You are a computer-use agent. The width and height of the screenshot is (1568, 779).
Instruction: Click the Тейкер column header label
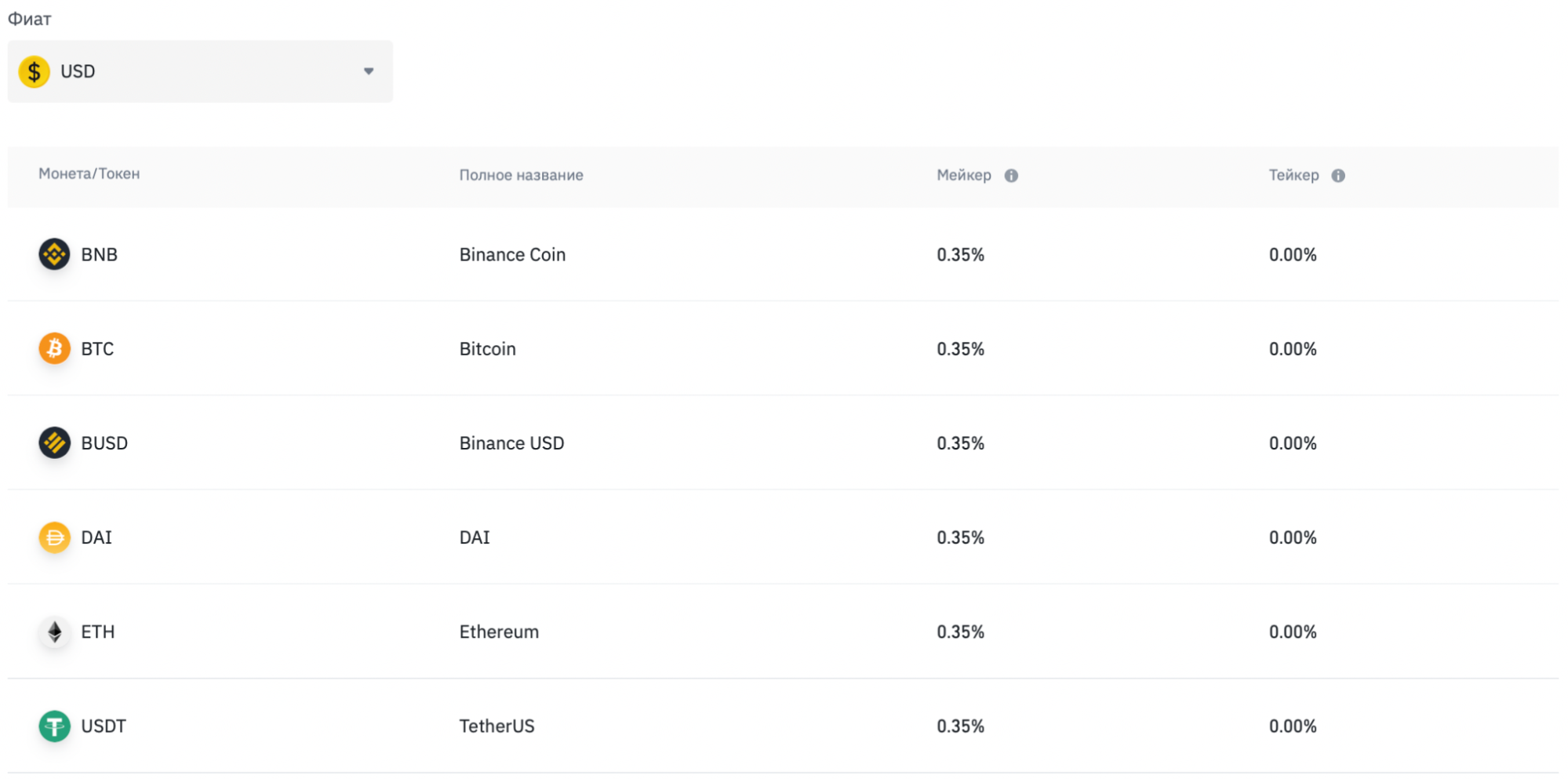coord(1293,176)
